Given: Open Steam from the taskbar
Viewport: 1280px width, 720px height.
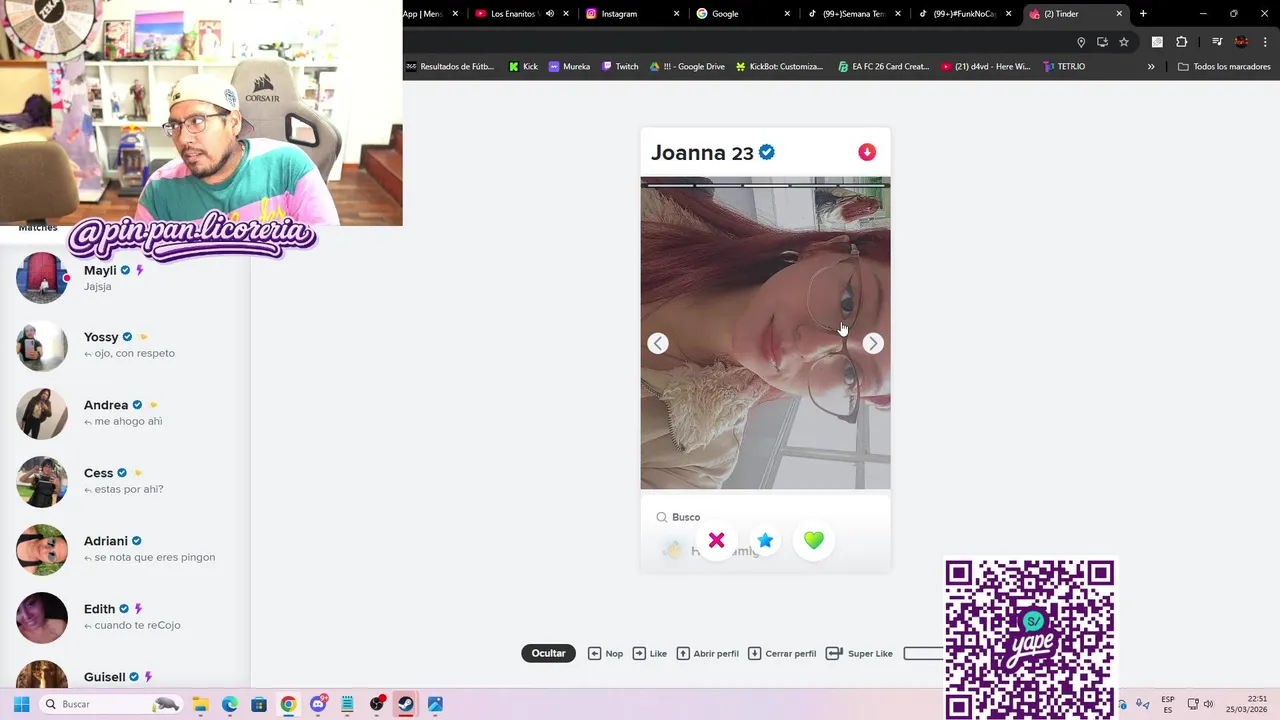Looking at the screenshot, I should (x=406, y=704).
